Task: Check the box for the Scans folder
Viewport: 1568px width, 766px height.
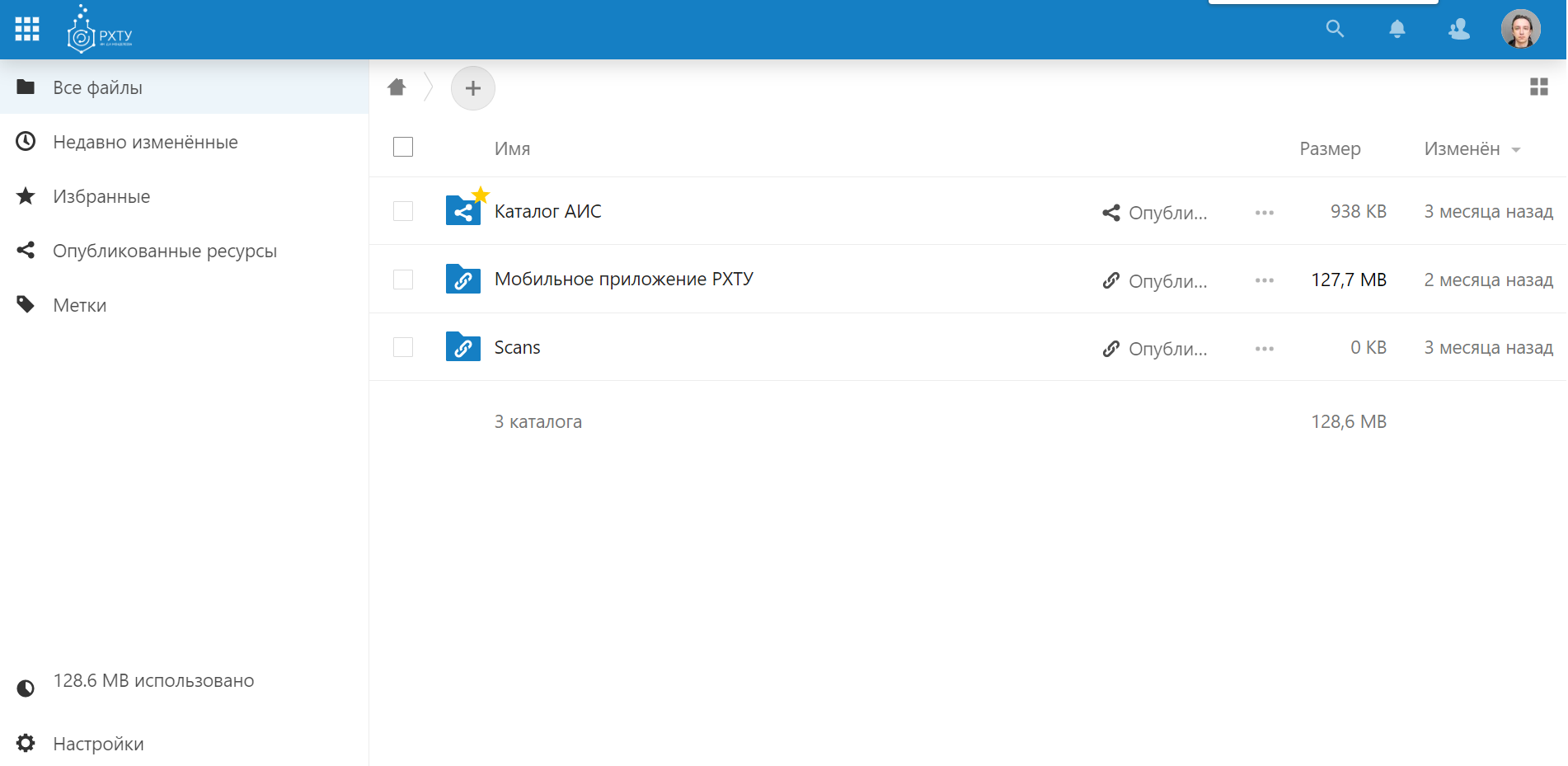Action: coord(403,347)
